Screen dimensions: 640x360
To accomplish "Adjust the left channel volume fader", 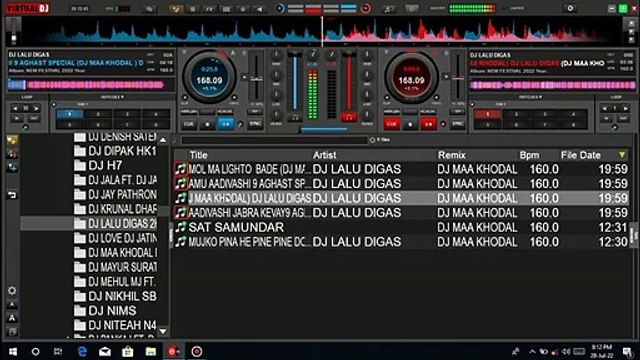I will pyautogui.click(x=295, y=81).
